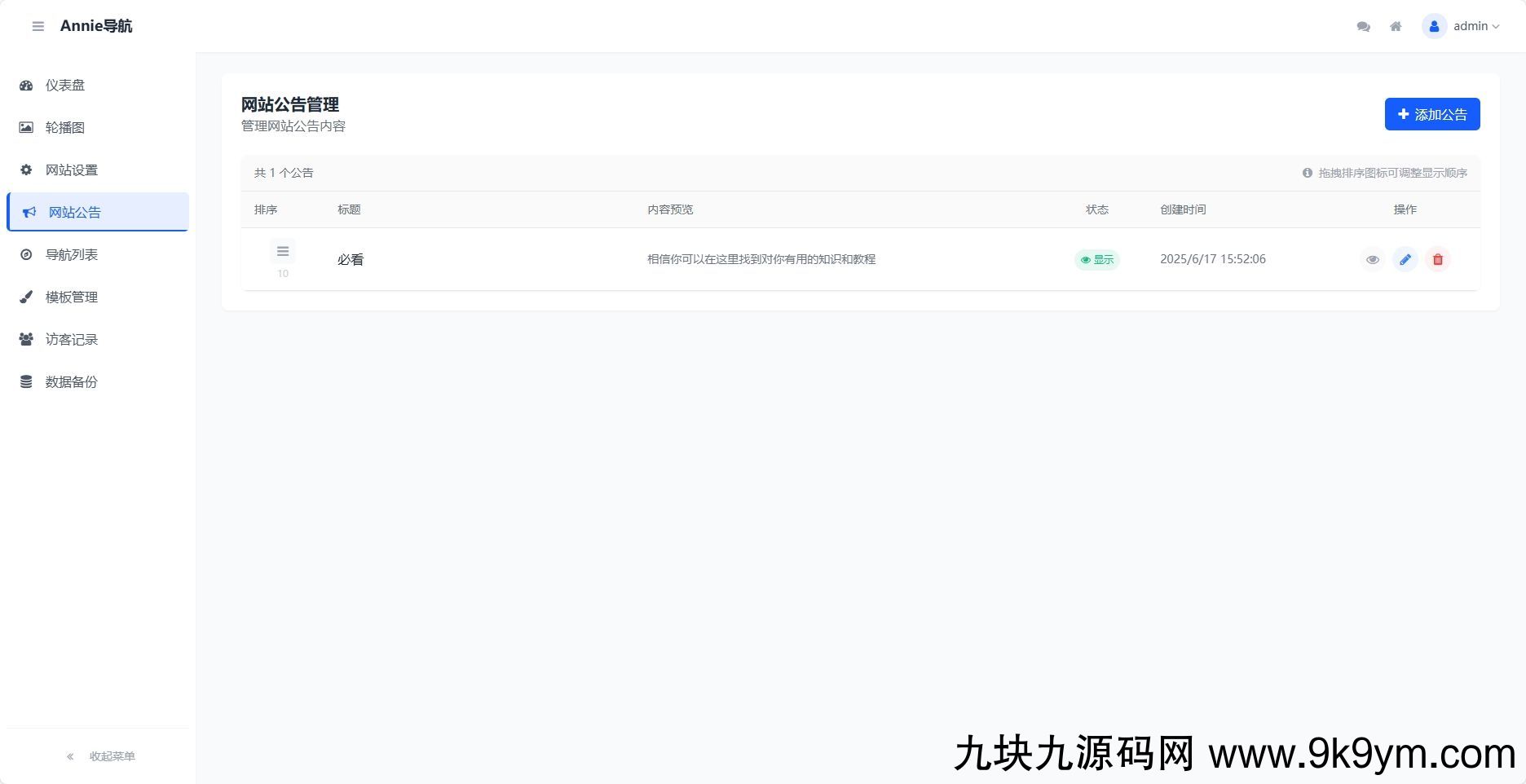The width and height of the screenshot is (1526, 784).
Task: Click the people icon next to 访客记录
Action: (x=26, y=339)
